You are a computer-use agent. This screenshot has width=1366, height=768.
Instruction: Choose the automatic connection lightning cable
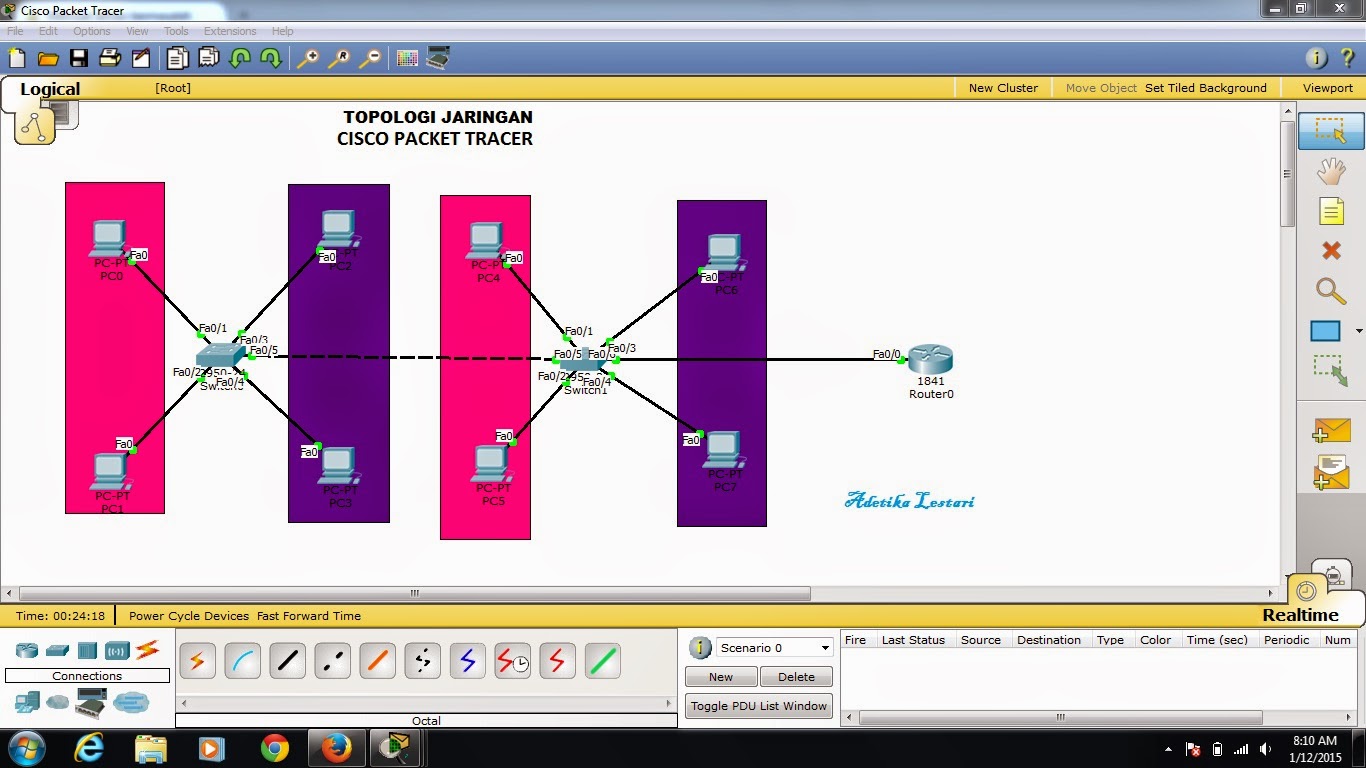197,660
